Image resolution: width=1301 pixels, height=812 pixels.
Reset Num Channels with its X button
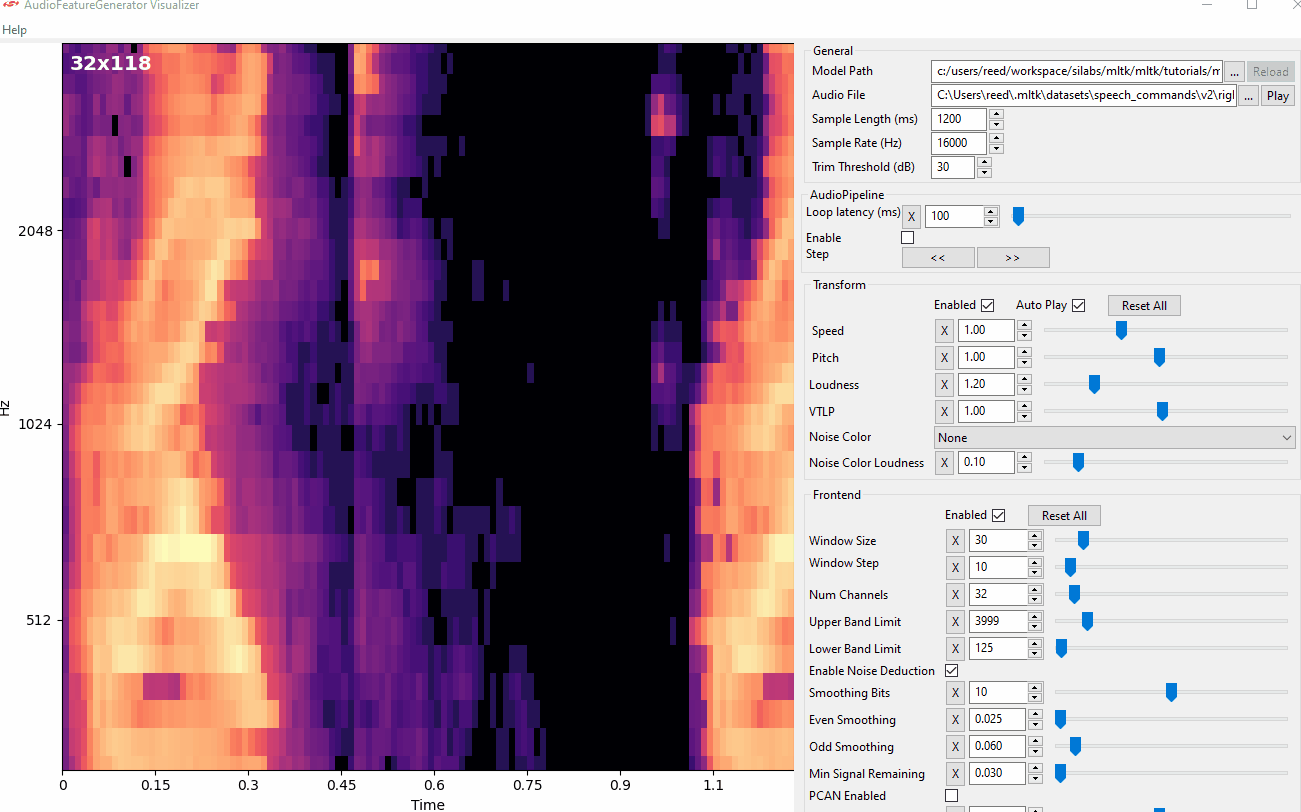point(955,594)
